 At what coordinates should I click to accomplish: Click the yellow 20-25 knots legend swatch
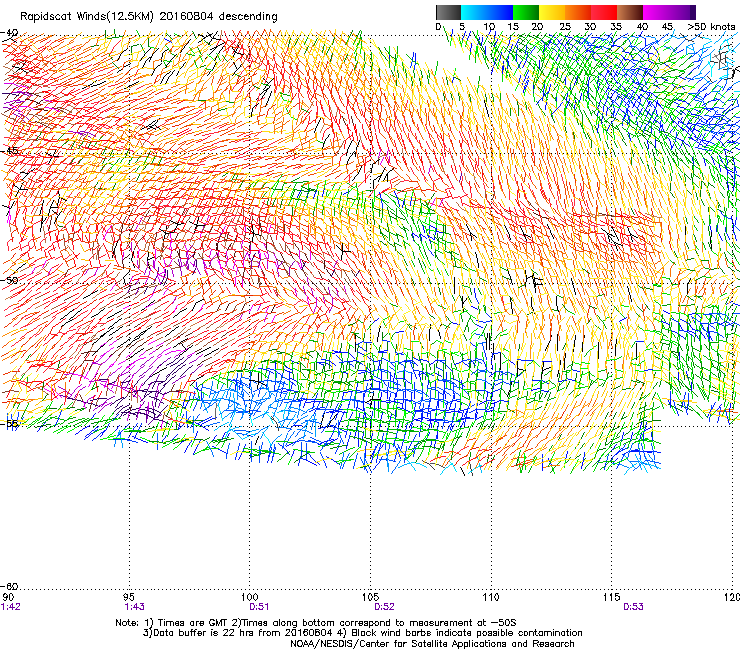(x=552, y=12)
